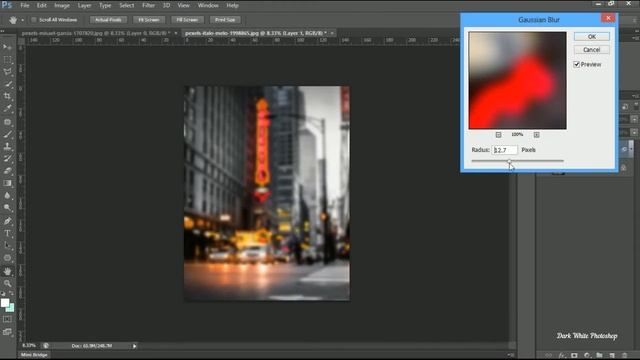Select the Move tool

[x=7, y=47]
